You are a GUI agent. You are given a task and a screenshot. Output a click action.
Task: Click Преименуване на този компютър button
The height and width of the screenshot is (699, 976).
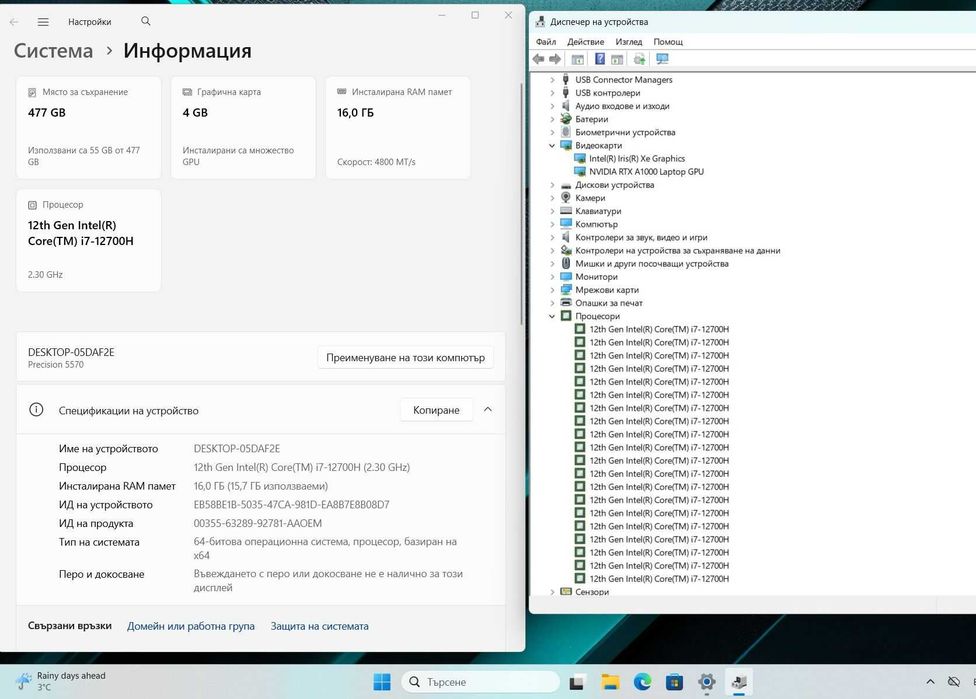pos(405,358)
